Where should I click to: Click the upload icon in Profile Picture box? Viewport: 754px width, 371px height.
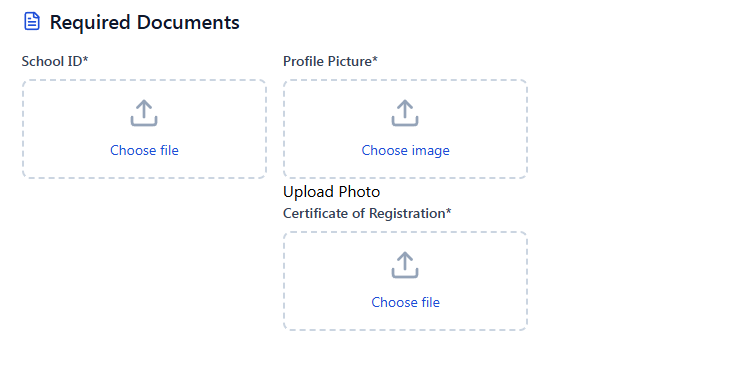tap(405, 113)
